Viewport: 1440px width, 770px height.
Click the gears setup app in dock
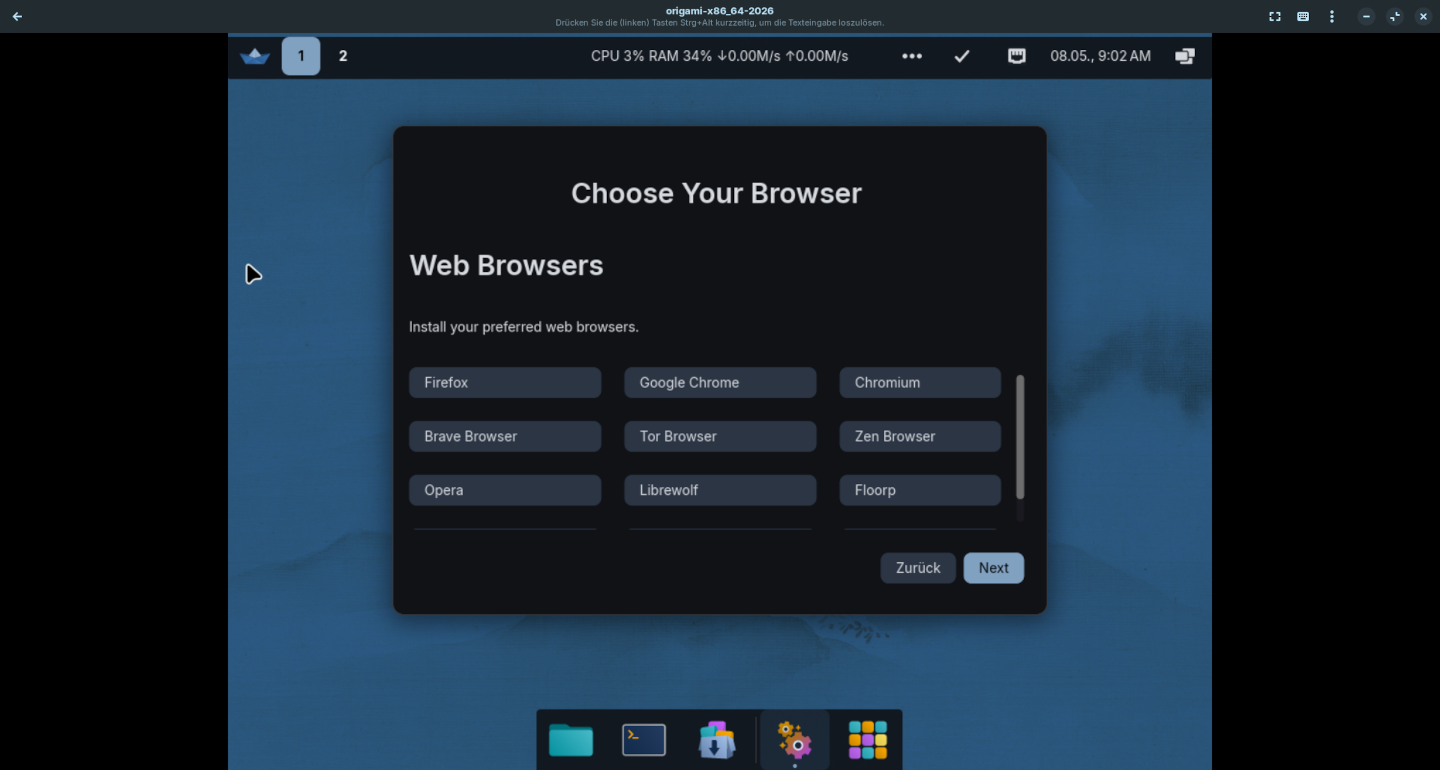[x=795, y=741]
